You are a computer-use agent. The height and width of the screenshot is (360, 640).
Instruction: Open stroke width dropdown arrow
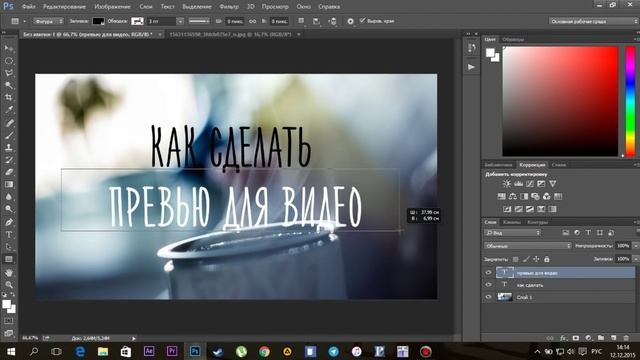[x=180, y=21]
